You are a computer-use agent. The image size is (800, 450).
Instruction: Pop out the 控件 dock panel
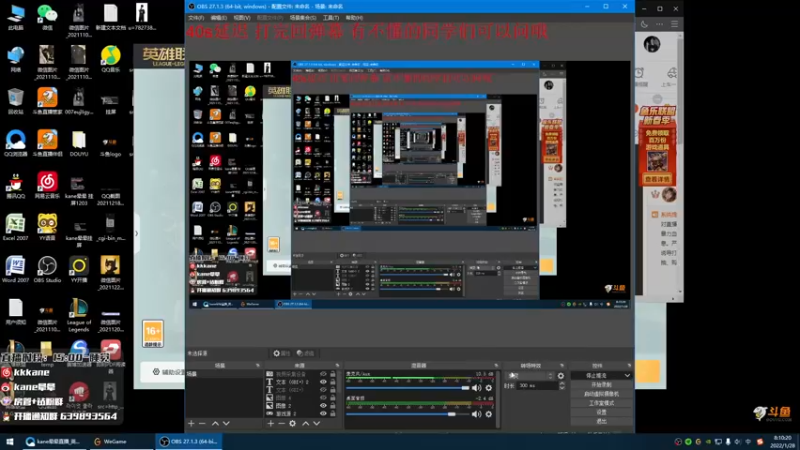629,365
